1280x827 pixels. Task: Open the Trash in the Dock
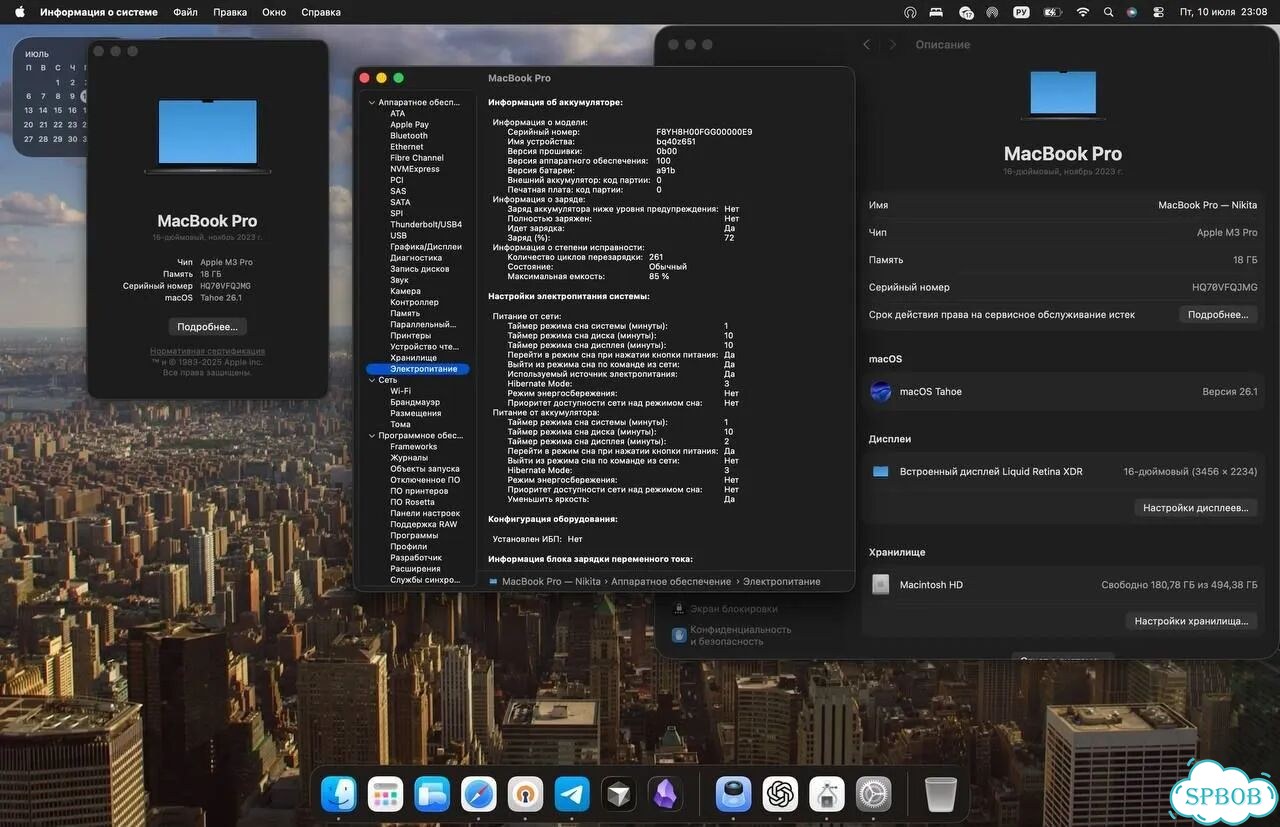[941, 794]
